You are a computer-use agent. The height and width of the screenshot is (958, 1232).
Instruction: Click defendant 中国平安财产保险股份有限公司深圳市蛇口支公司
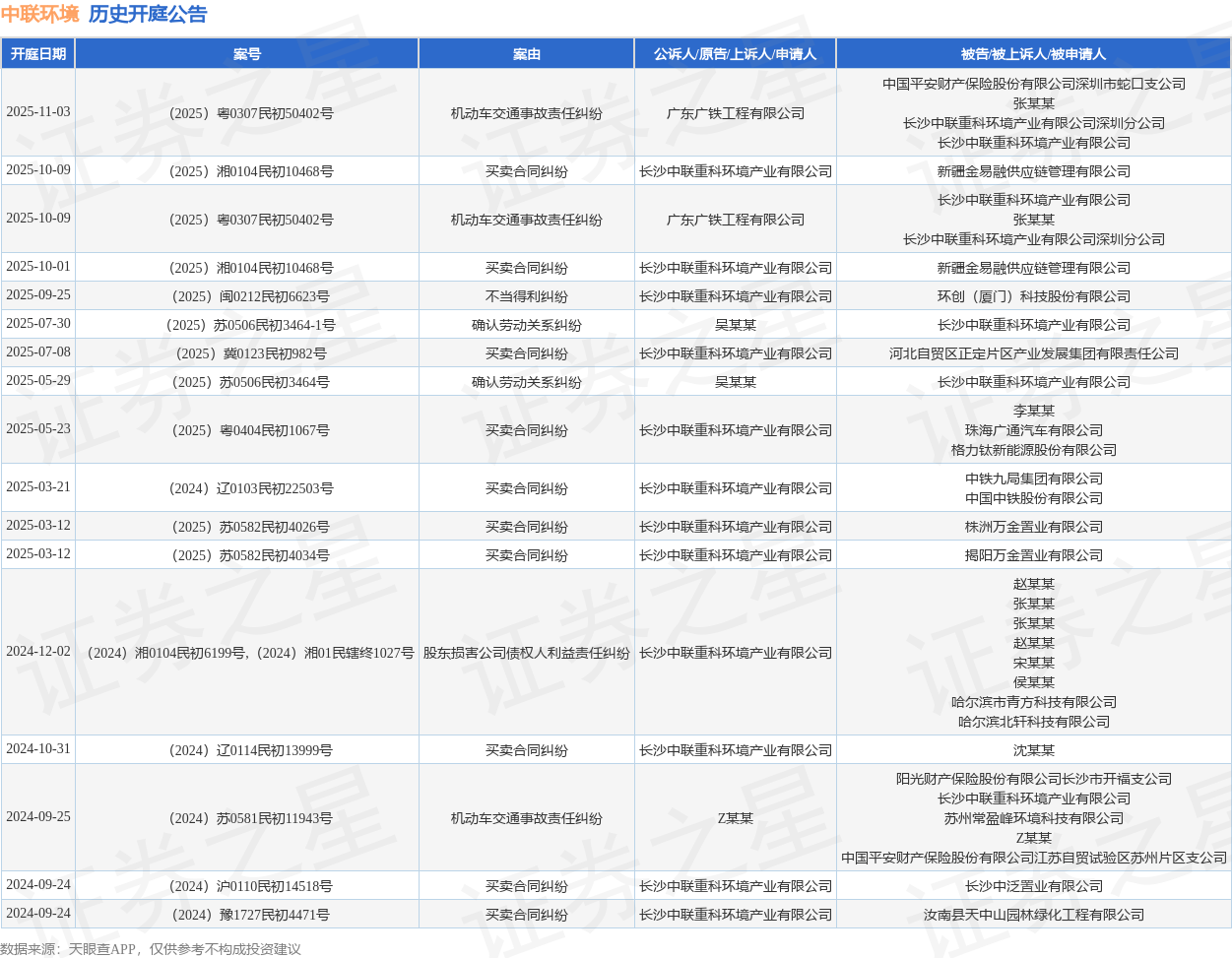[1034, 84]
